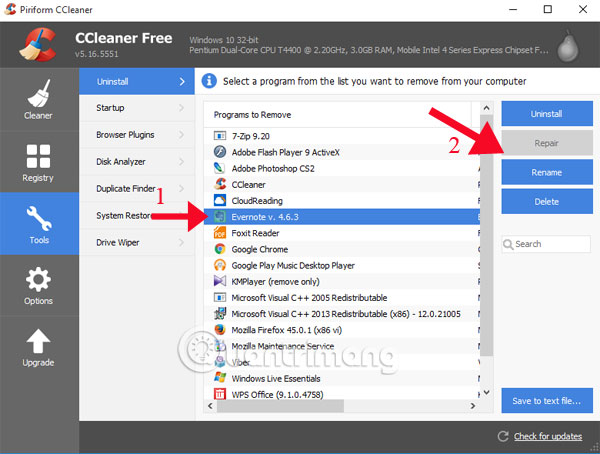Select 'Mozilla Firefox 45.0.1 (x86 vi)' name
The height and width of the screenshot is (454, 600).
(287, 330)
